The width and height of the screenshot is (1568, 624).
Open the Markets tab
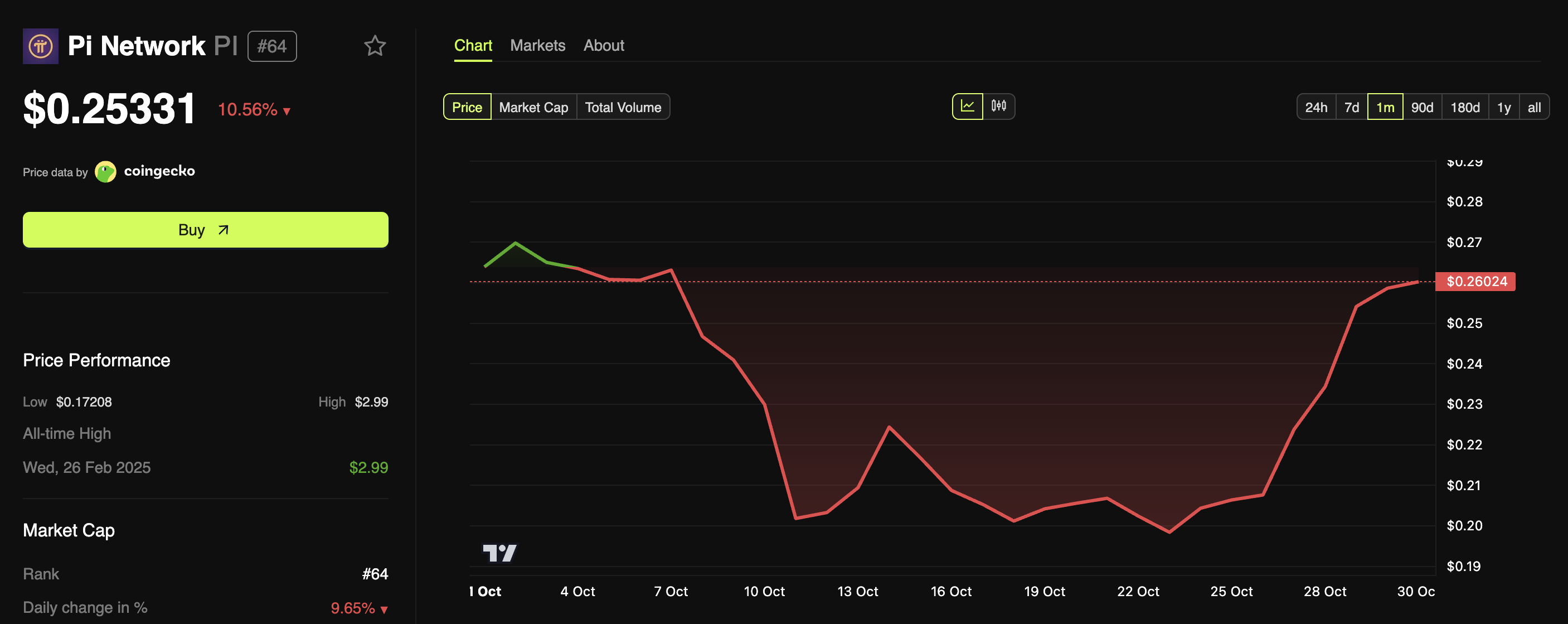[537, 46]
